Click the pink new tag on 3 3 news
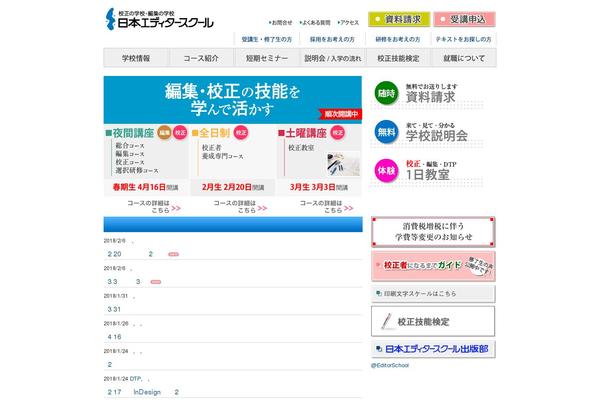600x400 pixels. click(156, 282)
